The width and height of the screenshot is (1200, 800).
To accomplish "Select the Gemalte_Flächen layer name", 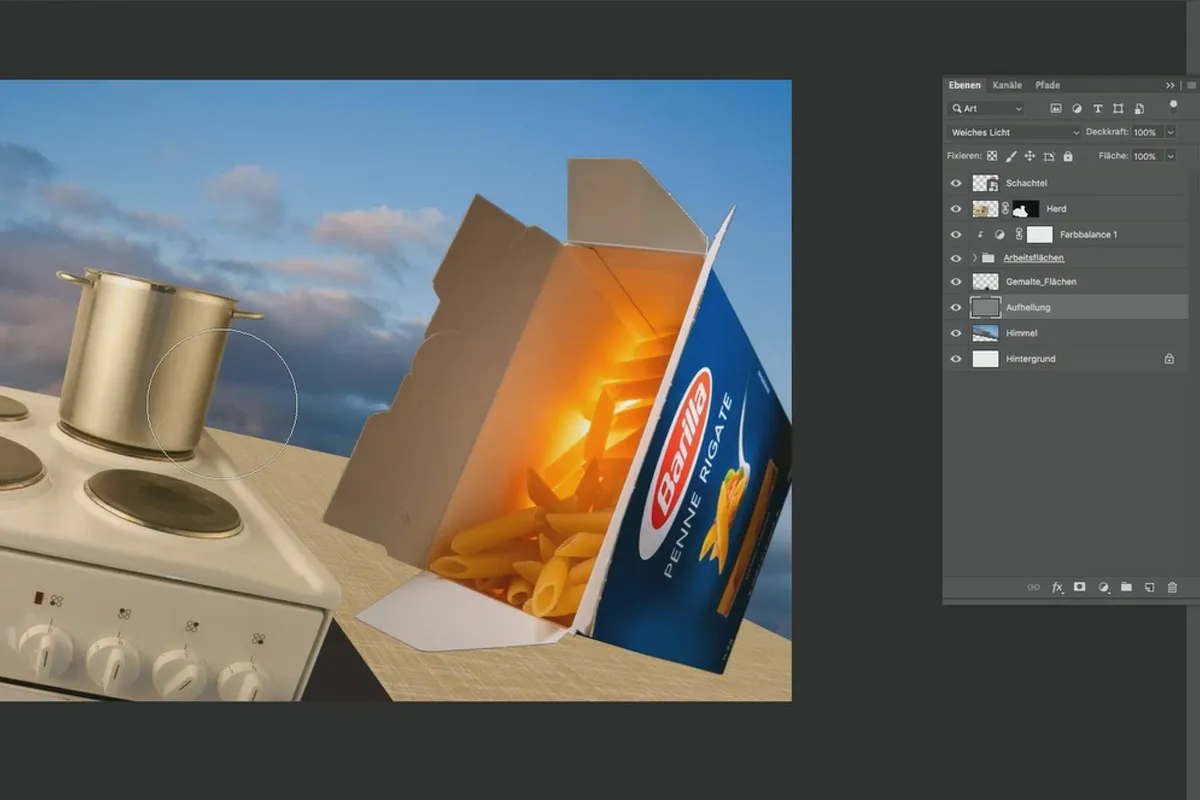I will pyautogui.click(x=1041, y=282).
